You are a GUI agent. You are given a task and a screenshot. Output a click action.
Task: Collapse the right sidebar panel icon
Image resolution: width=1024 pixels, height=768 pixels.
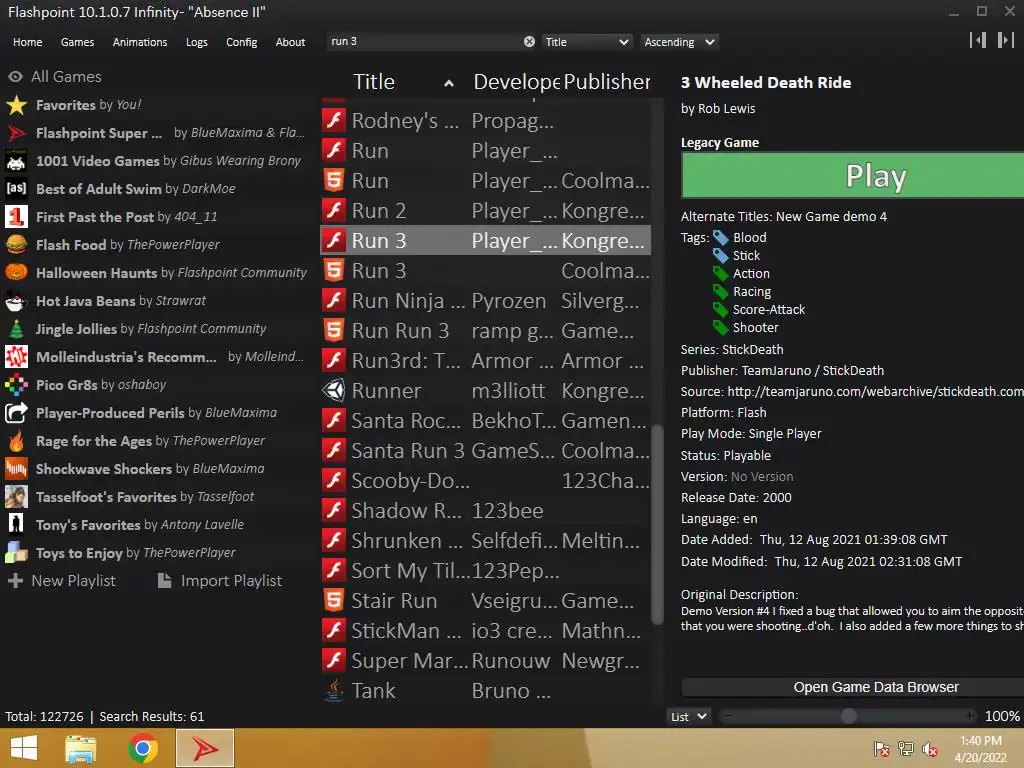[x=1006, y=40]
